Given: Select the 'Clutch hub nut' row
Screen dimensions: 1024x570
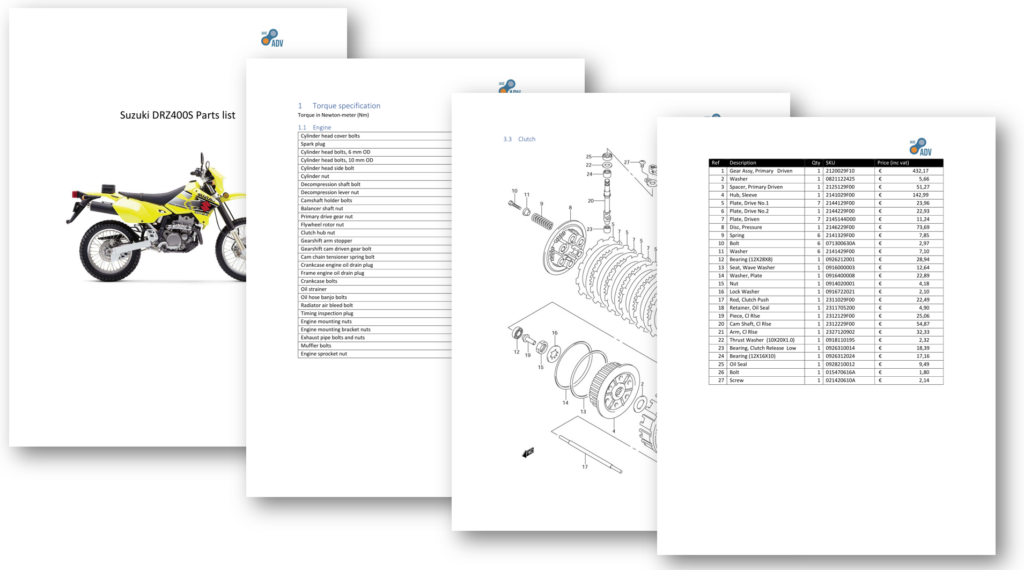Looking at the screenshot, I should (375, 232).
